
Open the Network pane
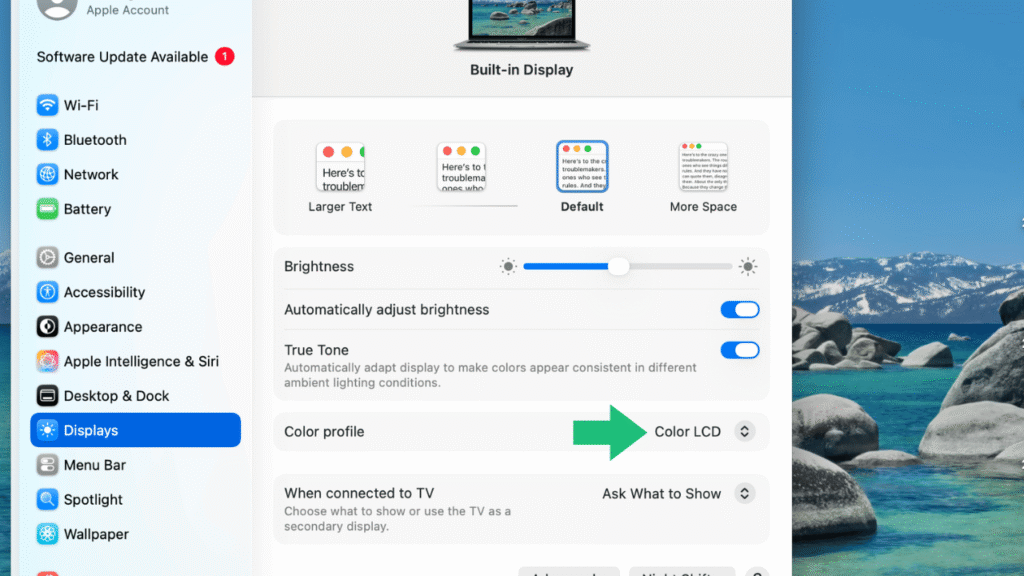(135, 174)
